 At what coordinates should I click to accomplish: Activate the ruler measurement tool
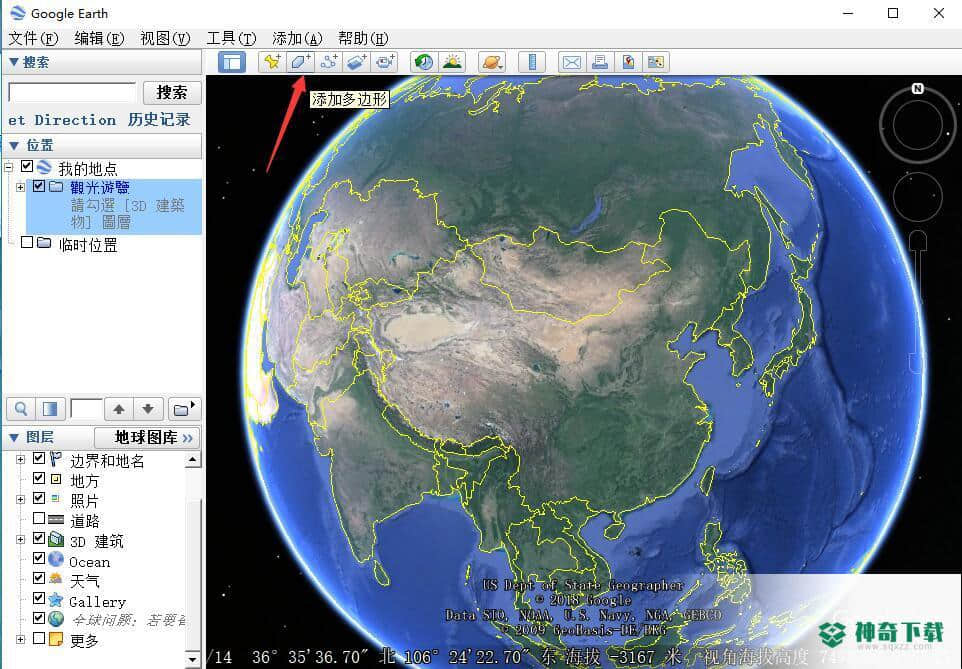532,62
